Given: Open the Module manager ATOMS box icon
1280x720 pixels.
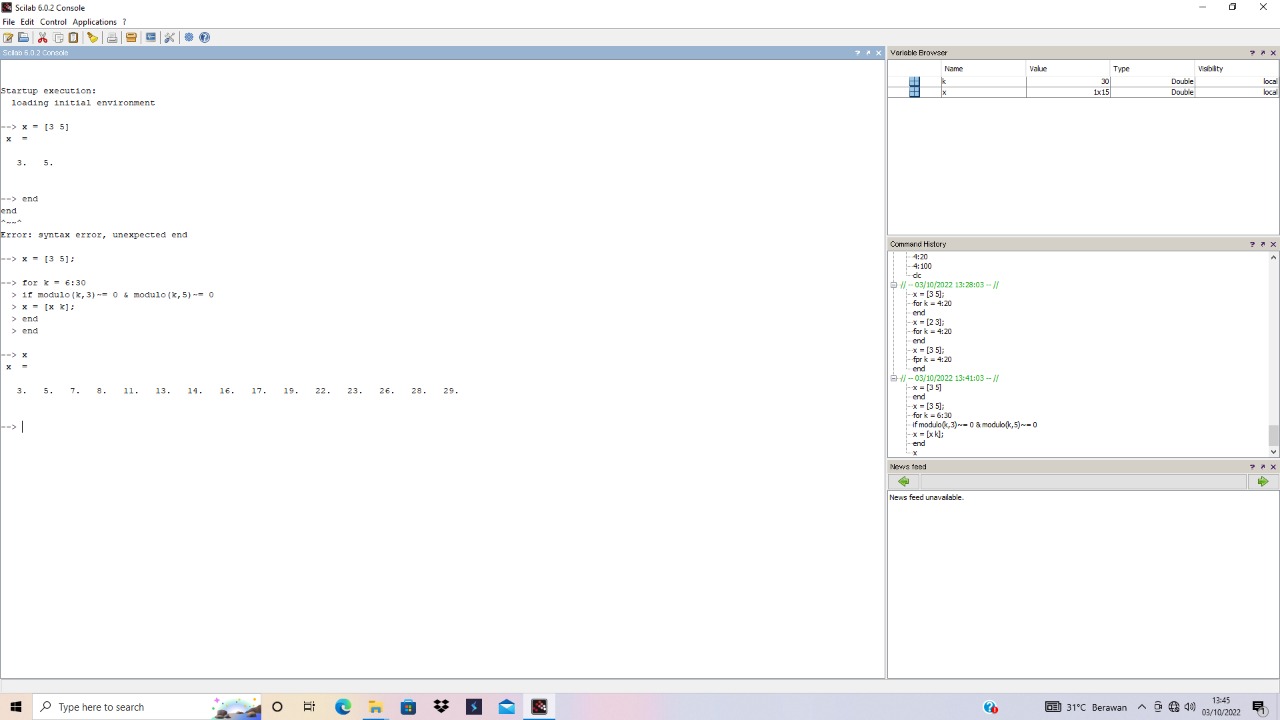Looking at the screenshot, I should [131, 37].
